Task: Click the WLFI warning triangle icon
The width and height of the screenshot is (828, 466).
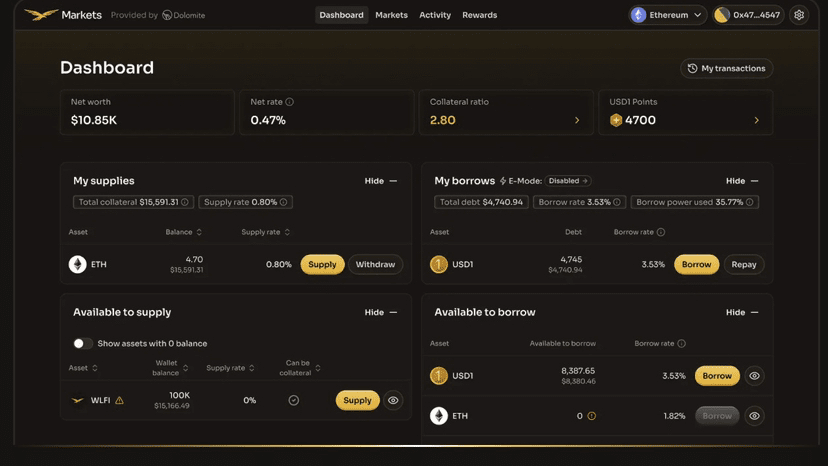Action: (119, 400)
